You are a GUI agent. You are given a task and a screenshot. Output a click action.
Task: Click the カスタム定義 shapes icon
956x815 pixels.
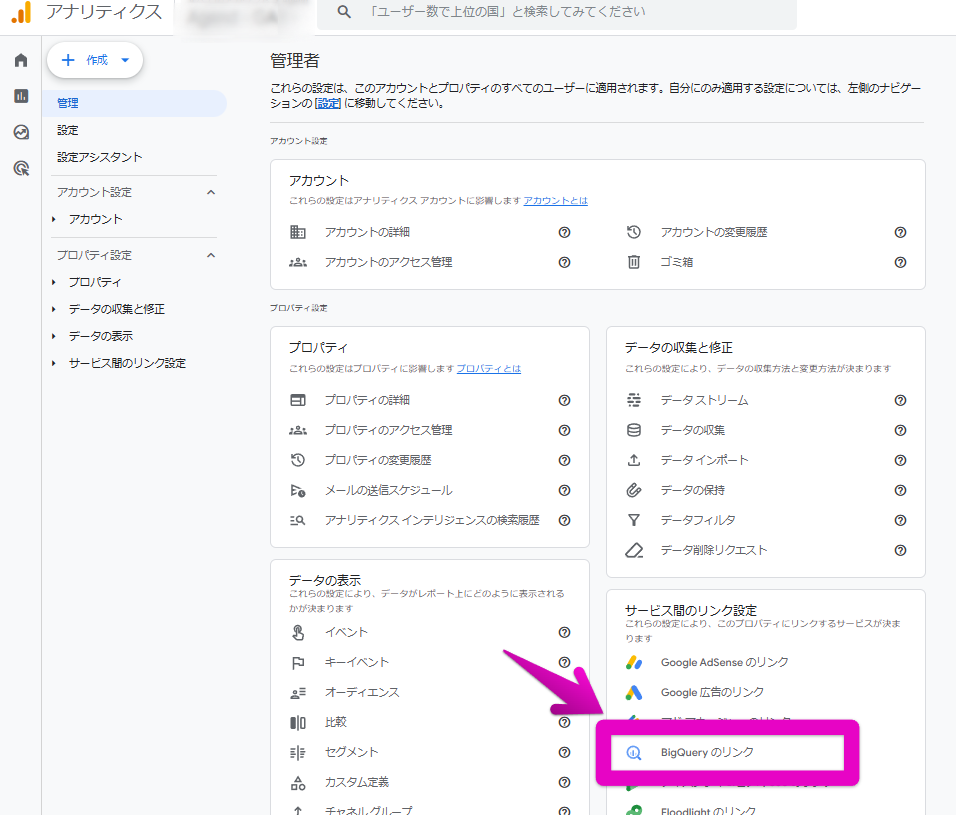point(298,783)
